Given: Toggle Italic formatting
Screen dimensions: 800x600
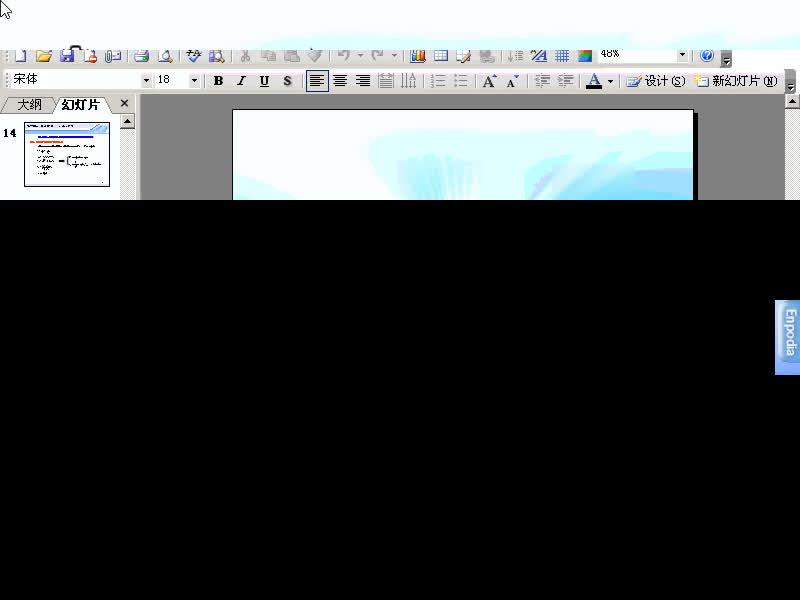Looking at the screenshot, I should (241, 81).
